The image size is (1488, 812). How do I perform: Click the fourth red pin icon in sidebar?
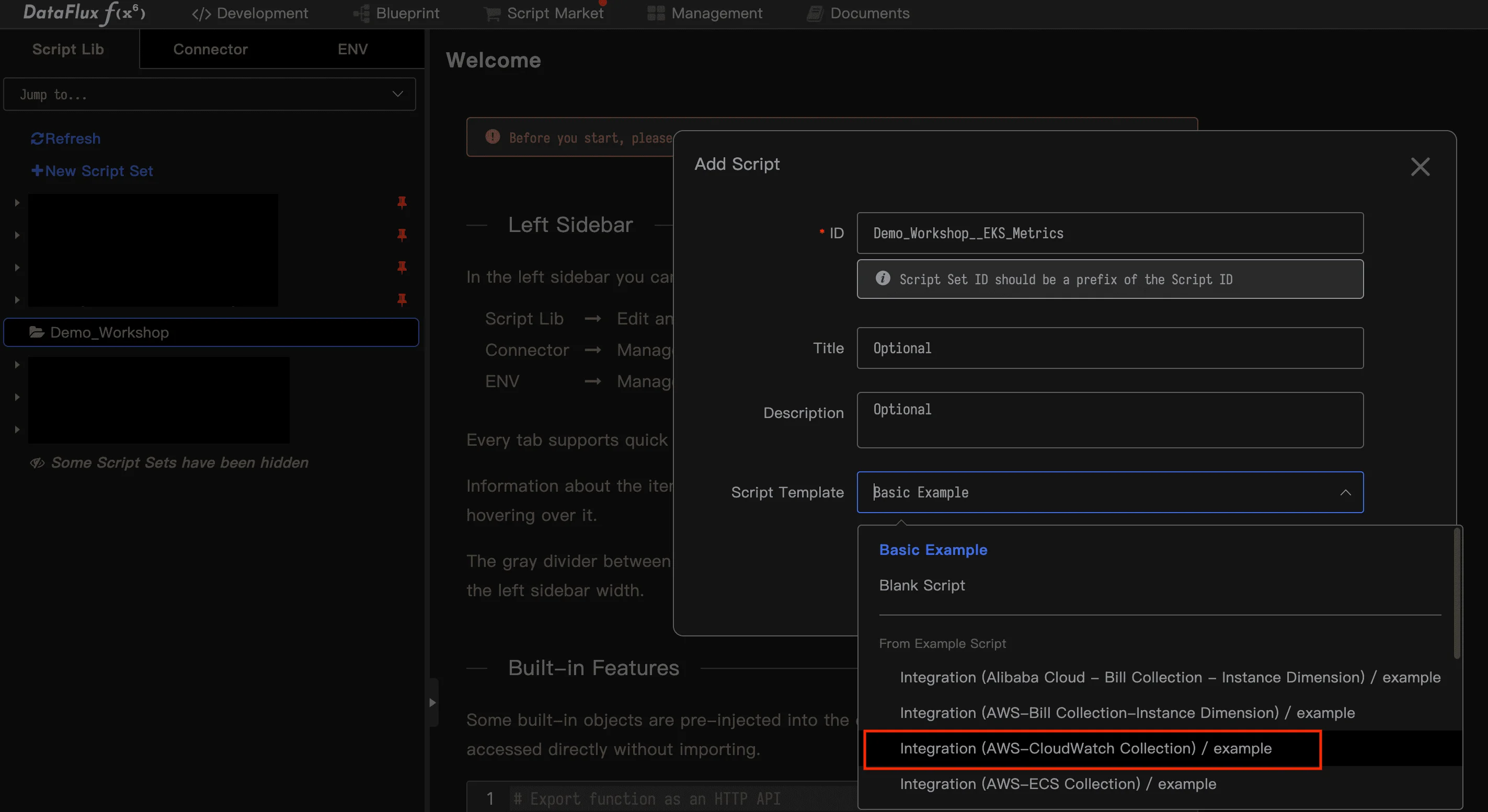click(x=402, y=299)
